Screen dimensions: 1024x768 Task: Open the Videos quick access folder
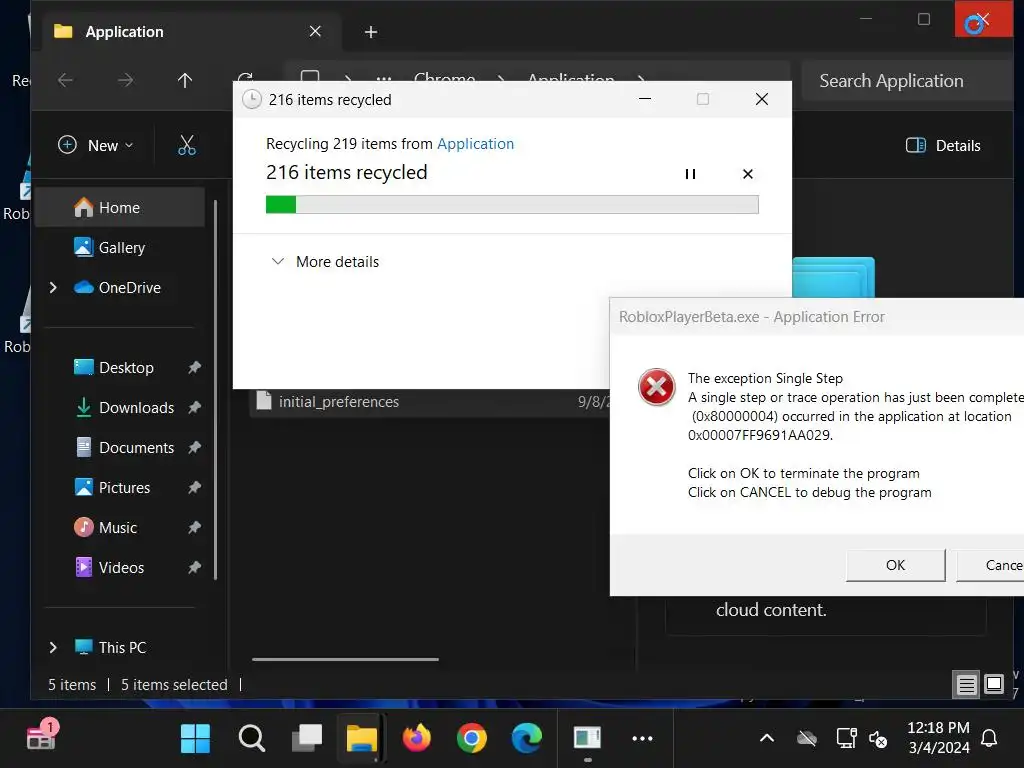coord(121,567)
